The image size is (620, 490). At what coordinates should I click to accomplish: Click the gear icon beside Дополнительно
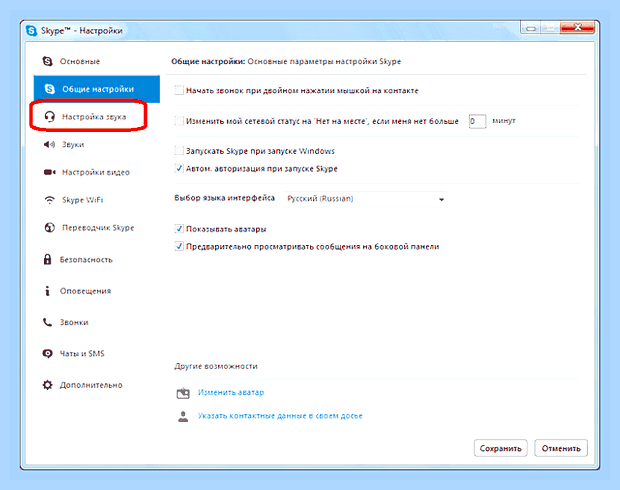click(47, 385)
